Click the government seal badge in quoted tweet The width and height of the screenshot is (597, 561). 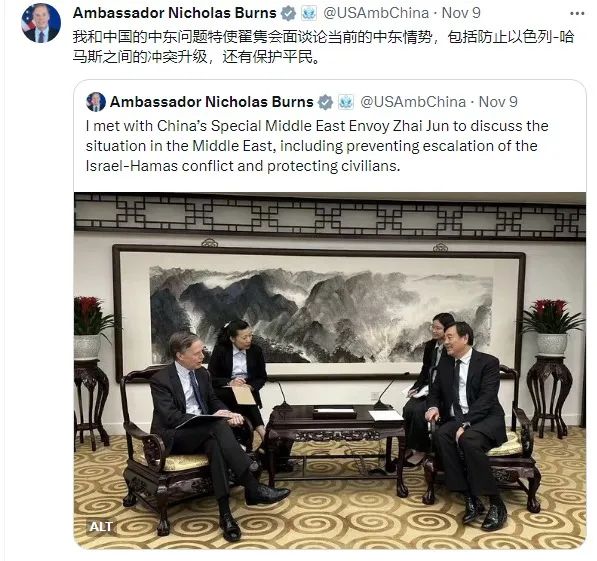(346, 102)
